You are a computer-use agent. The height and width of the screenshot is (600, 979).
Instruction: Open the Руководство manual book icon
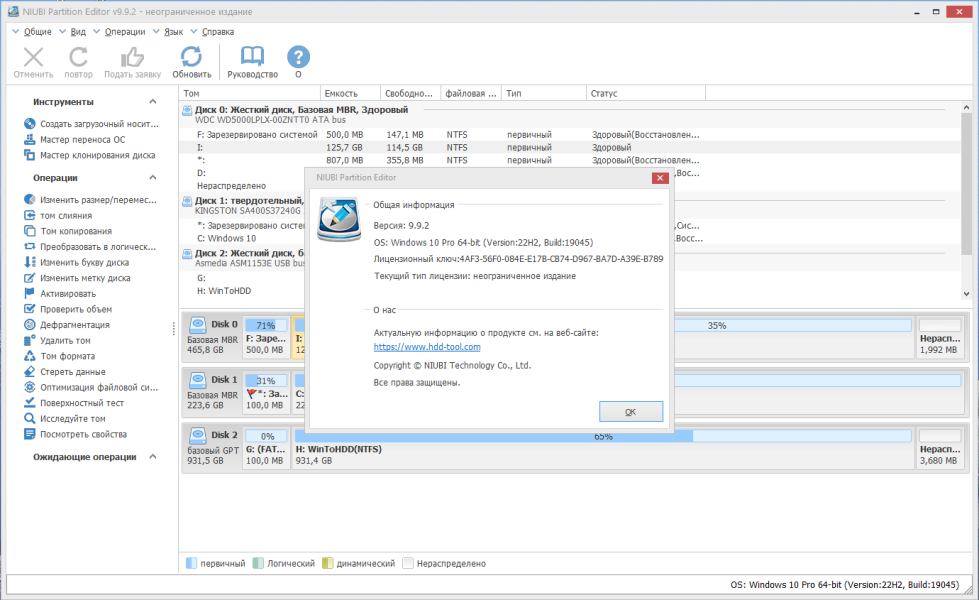pos(252,56)
